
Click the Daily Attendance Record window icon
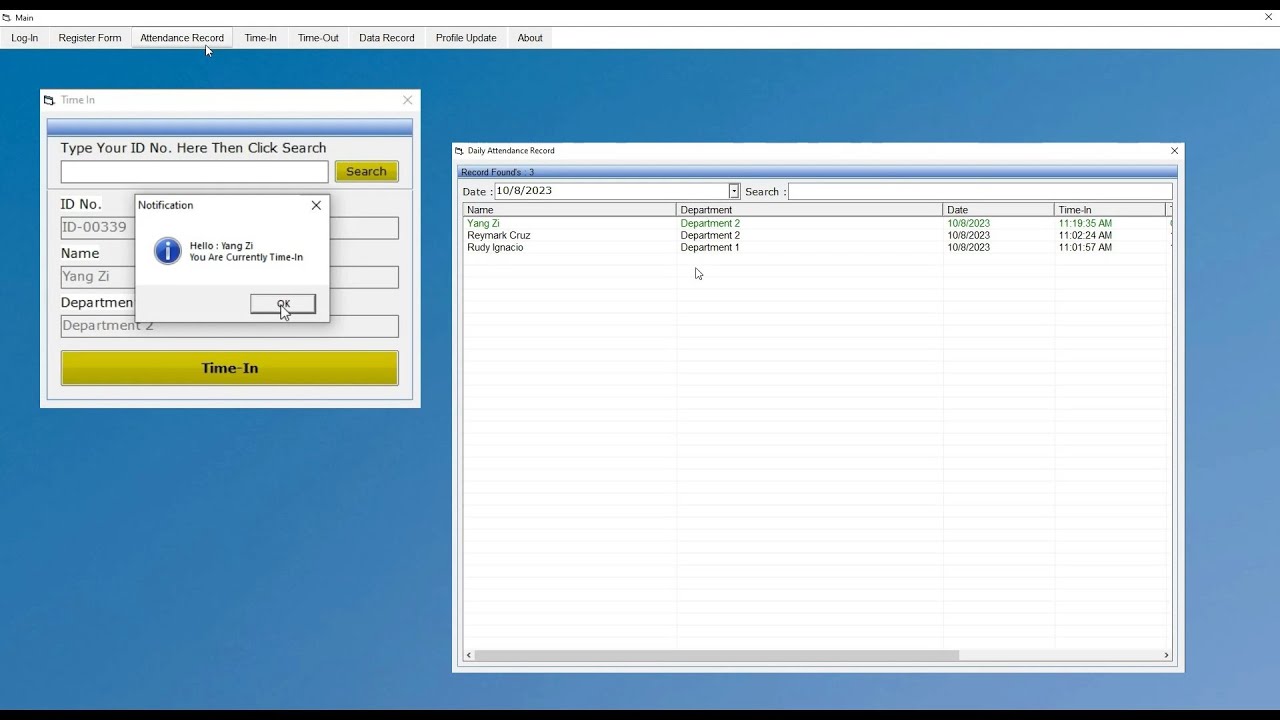tap(460, 151)
